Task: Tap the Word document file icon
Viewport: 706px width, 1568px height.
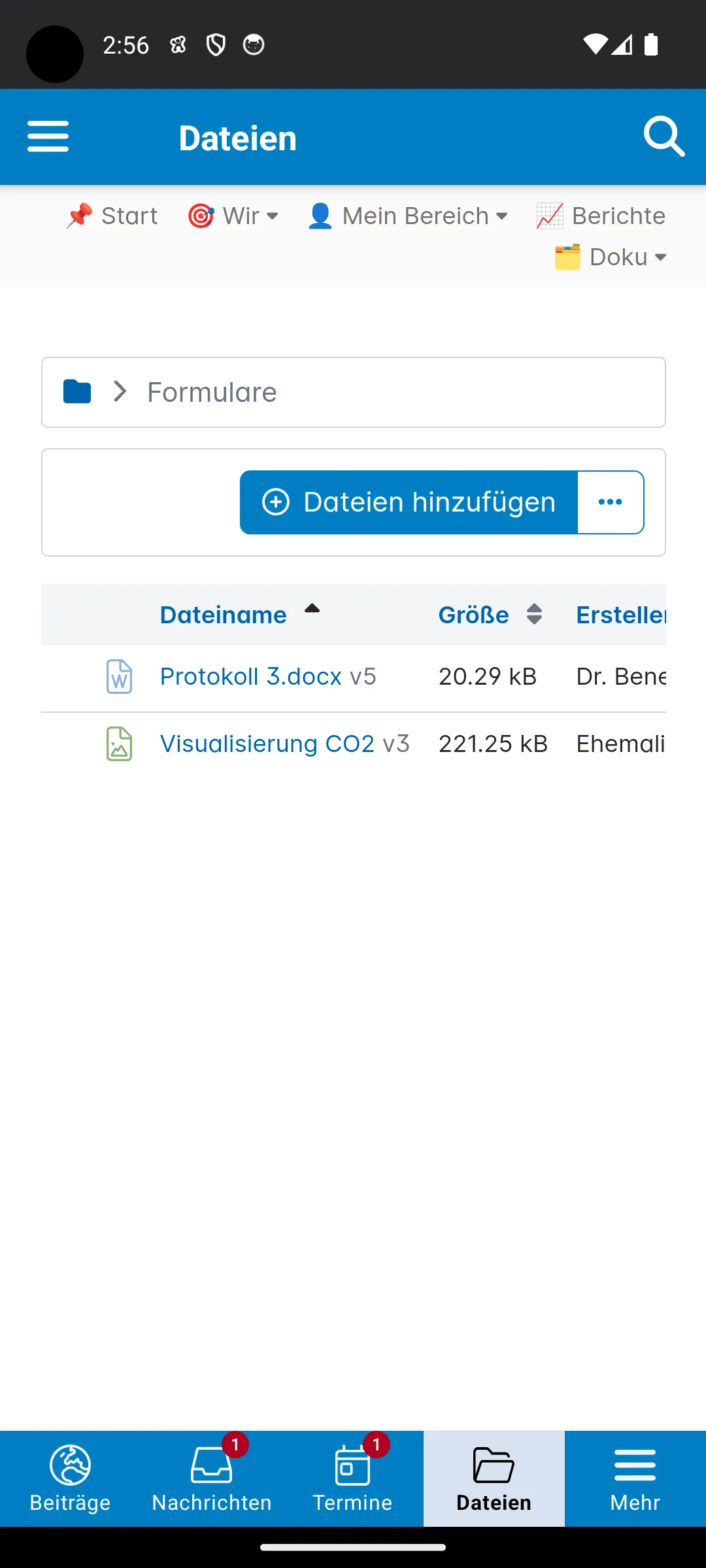Action: [x=119, y=676]
